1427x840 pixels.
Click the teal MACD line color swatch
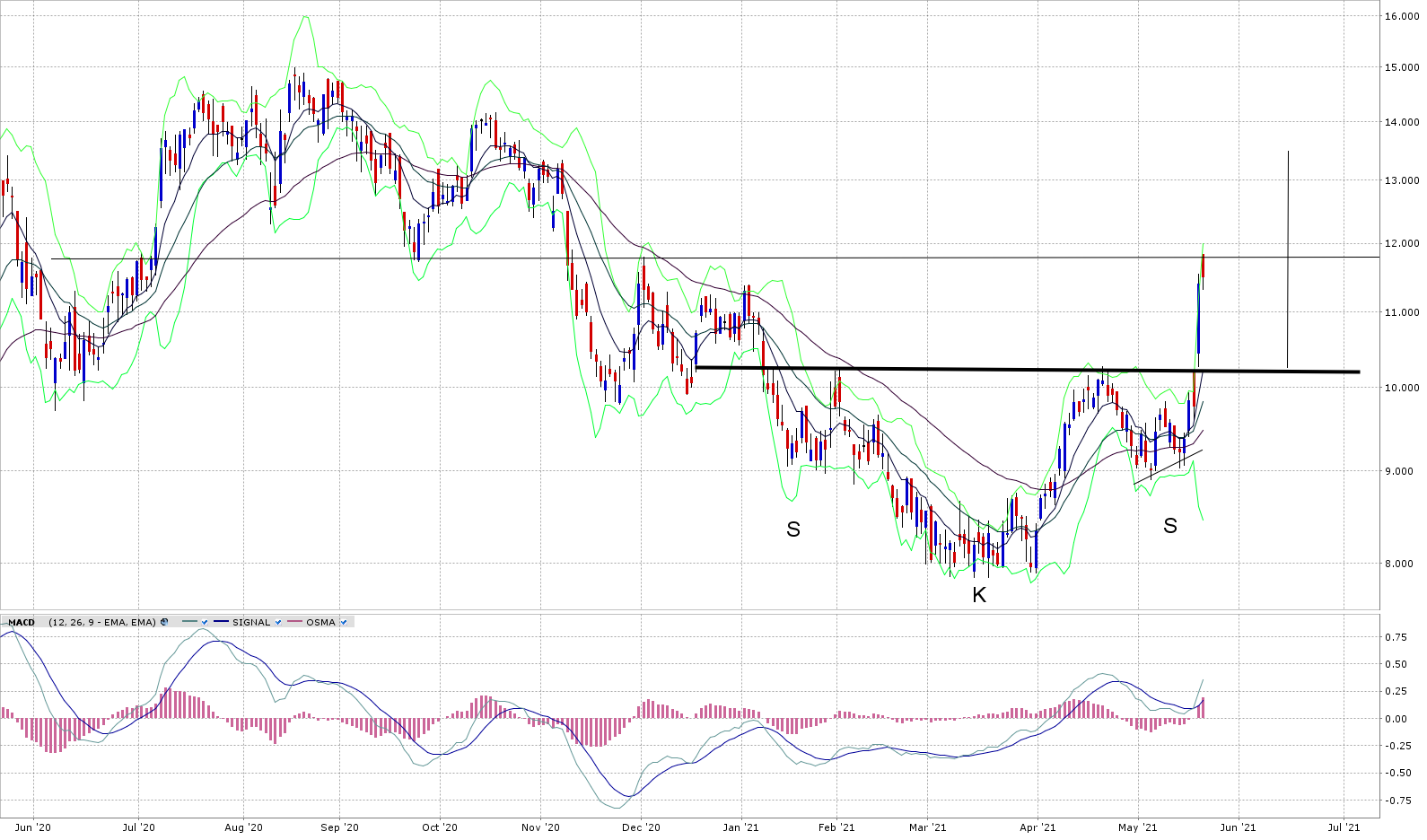(x=189, y=622)
